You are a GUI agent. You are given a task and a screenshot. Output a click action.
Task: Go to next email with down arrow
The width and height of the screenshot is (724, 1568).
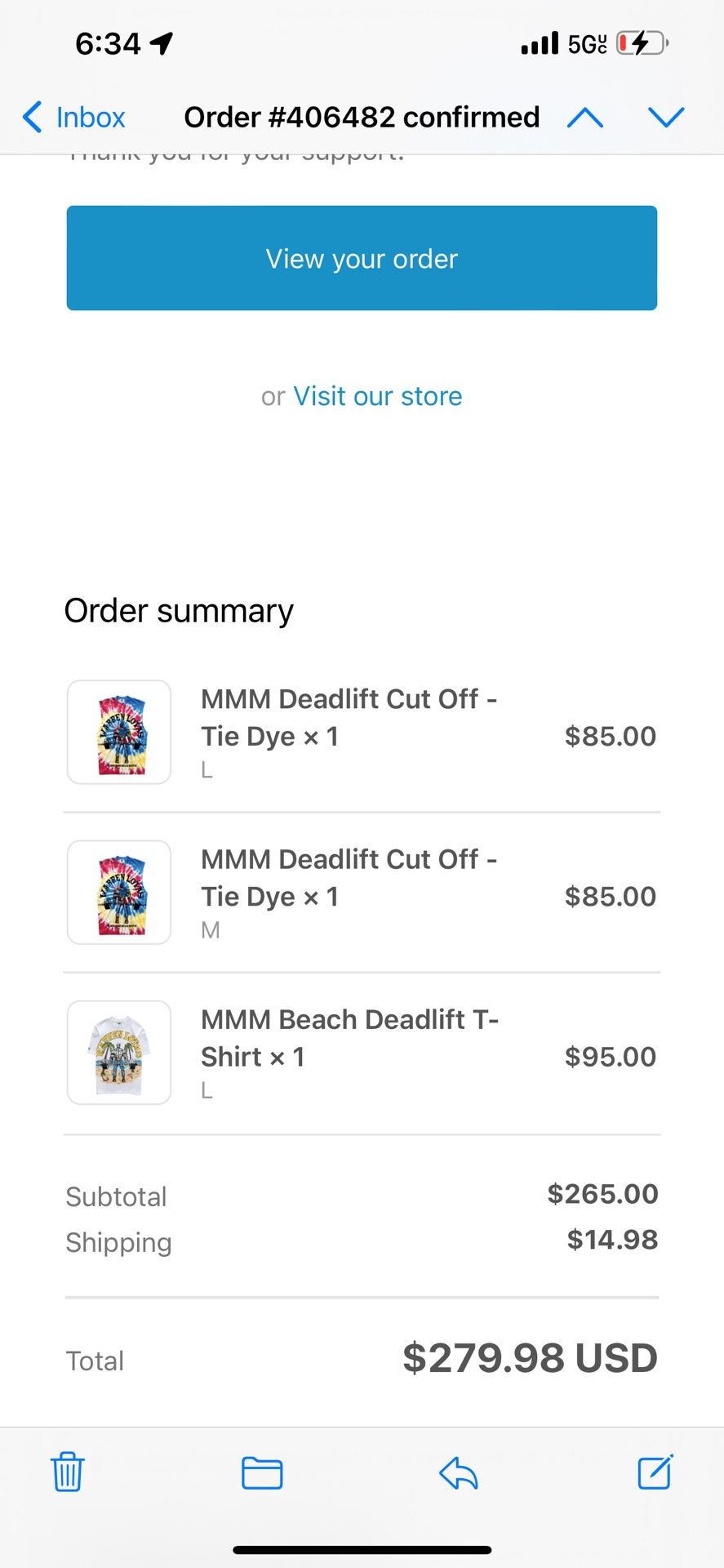666,118
